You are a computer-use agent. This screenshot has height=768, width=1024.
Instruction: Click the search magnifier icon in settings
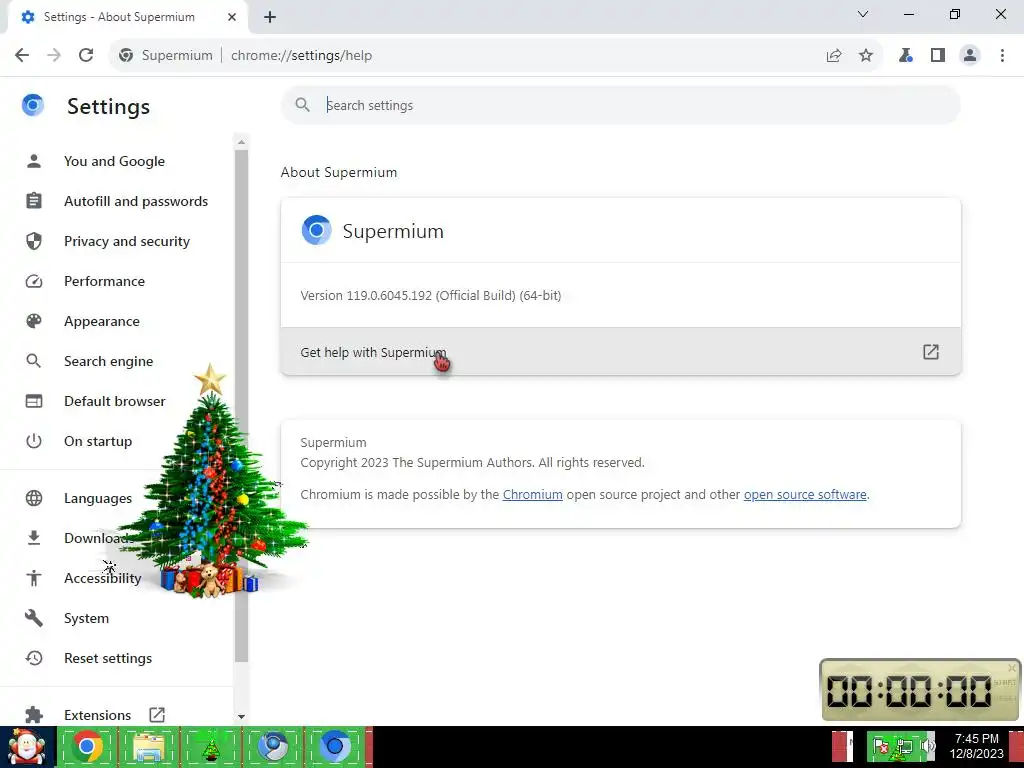point(302,105)
